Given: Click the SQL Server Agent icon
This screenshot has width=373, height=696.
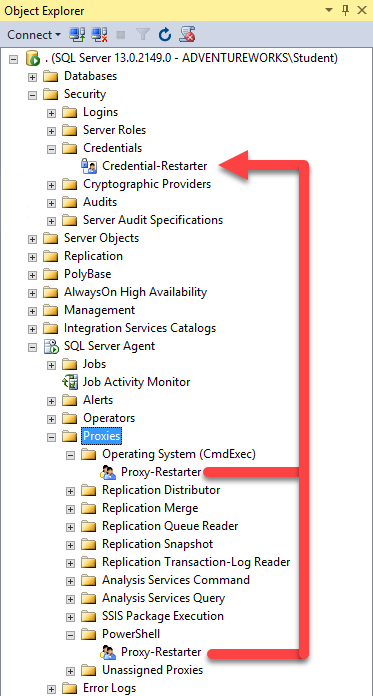Looking at the screenshot, I should click(x=51, y=346).
